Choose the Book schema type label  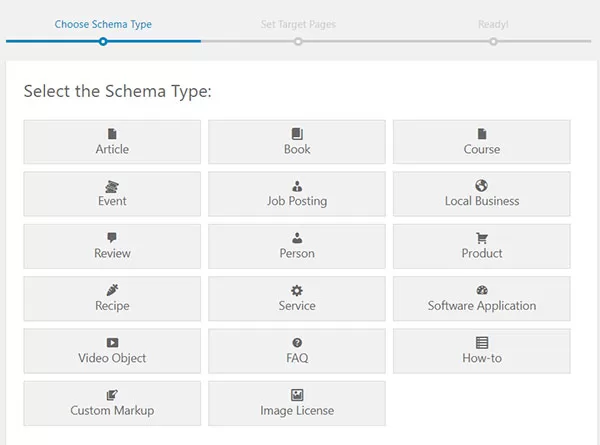[297, 149]
